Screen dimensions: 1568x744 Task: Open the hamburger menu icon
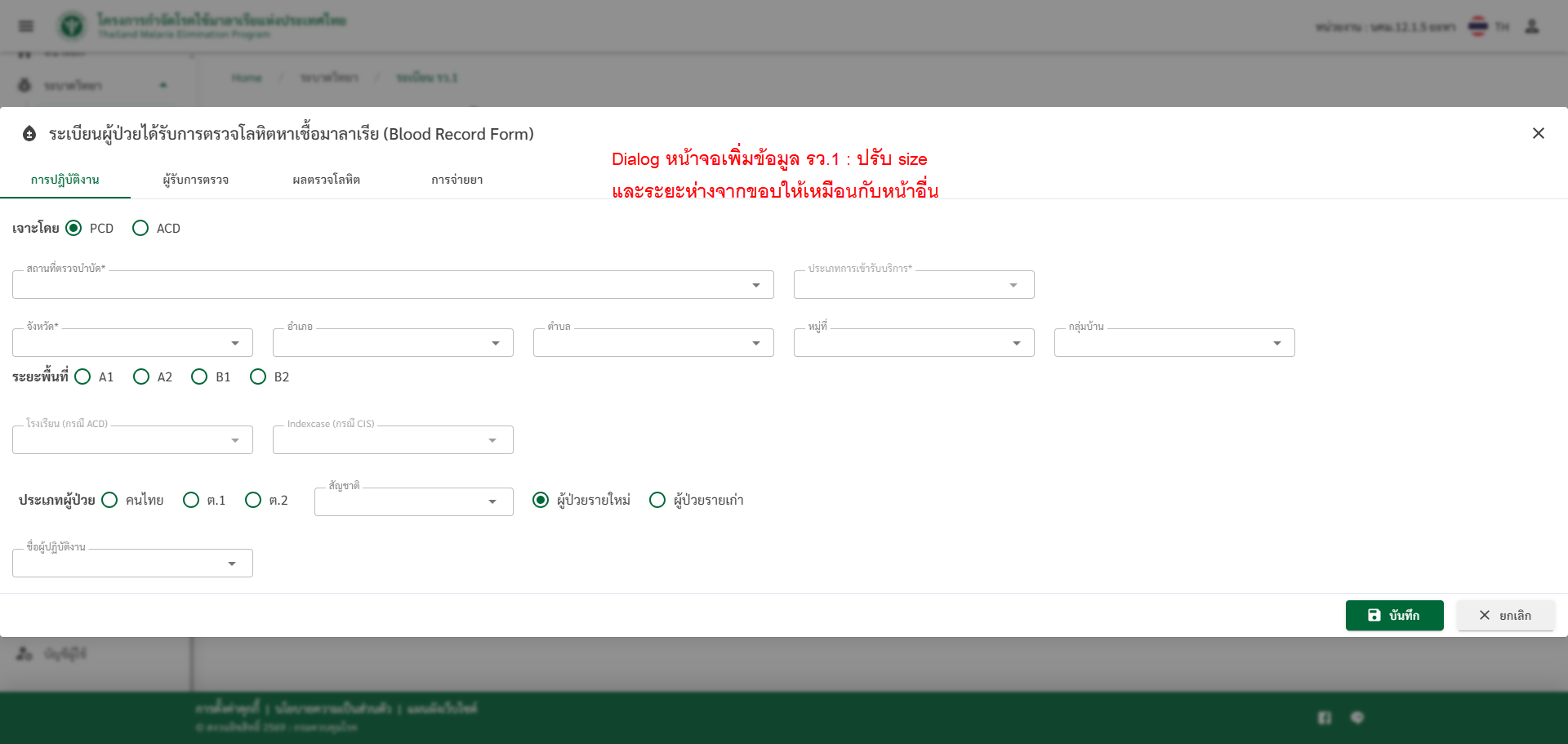coord(26,26)
